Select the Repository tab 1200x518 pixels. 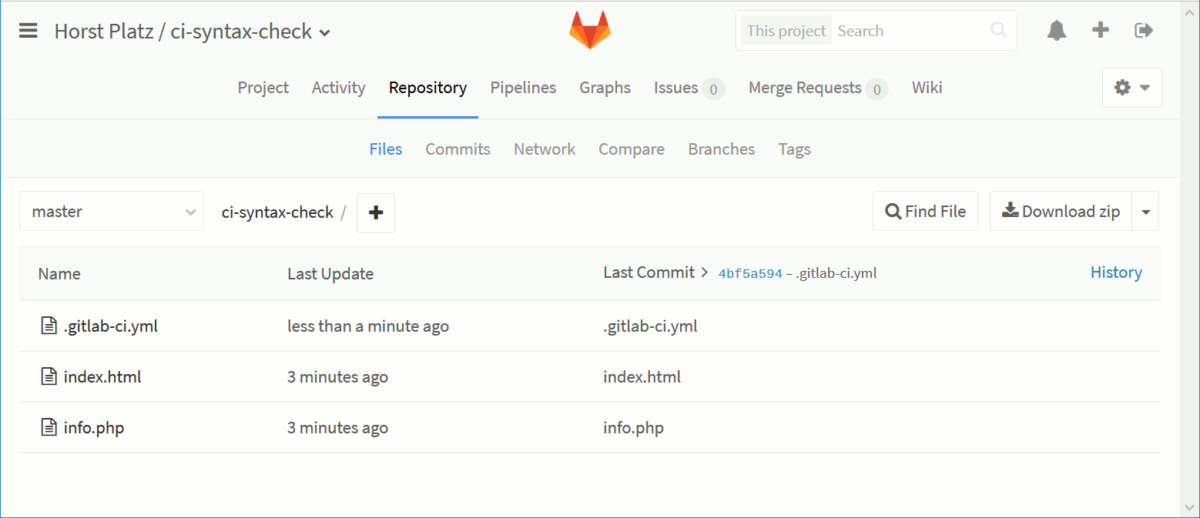[428, 88]
